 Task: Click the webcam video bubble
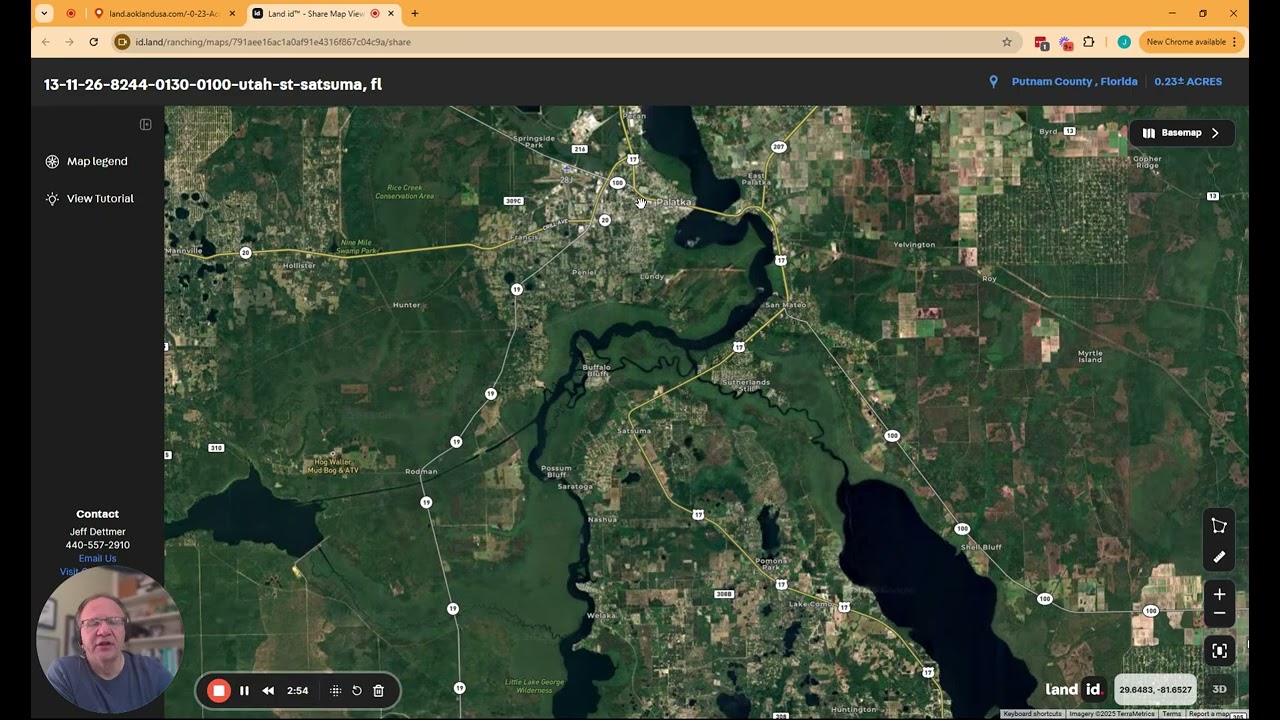(110, 641)
